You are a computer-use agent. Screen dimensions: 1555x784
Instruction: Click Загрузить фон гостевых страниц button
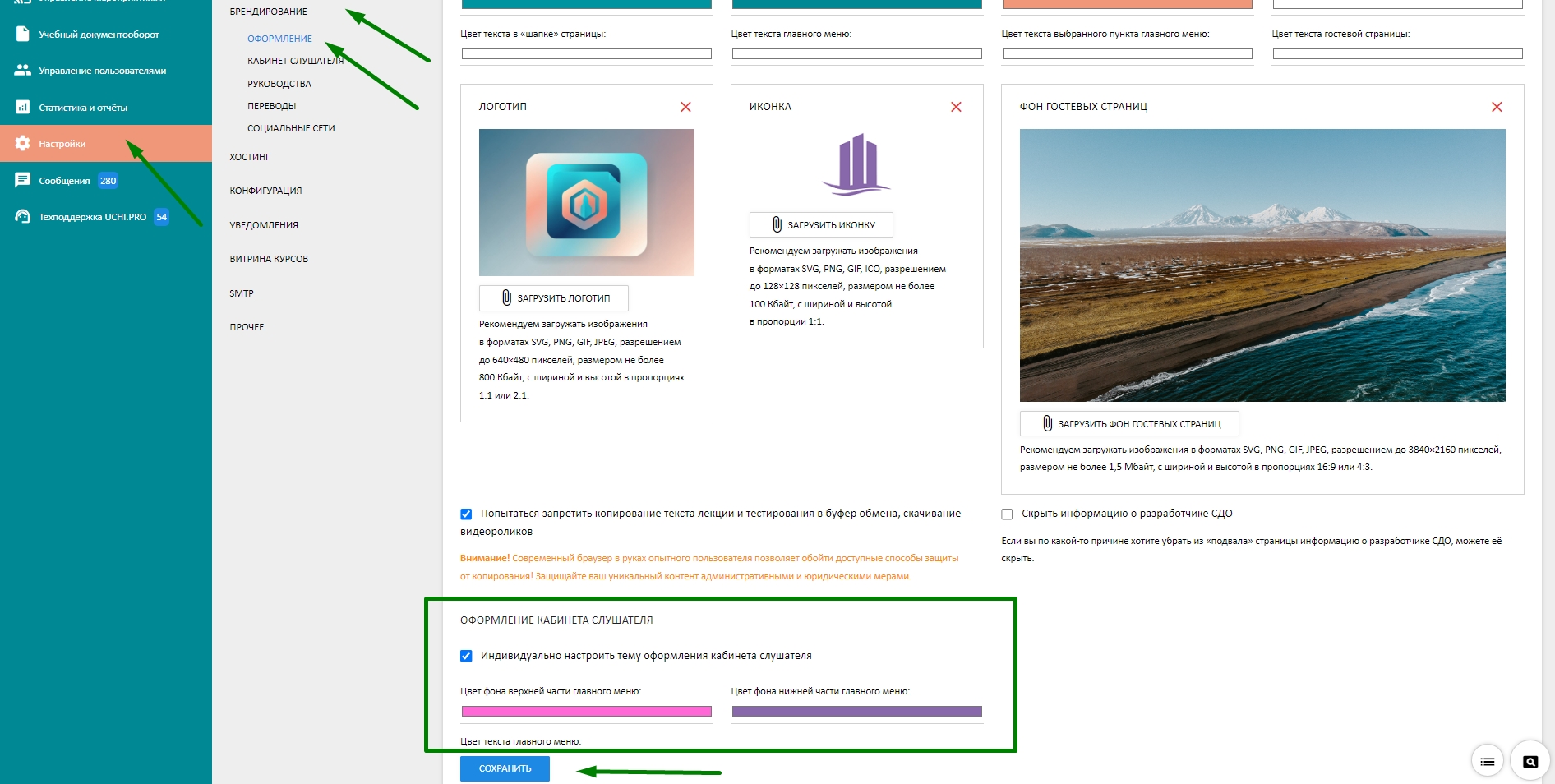1129,424
